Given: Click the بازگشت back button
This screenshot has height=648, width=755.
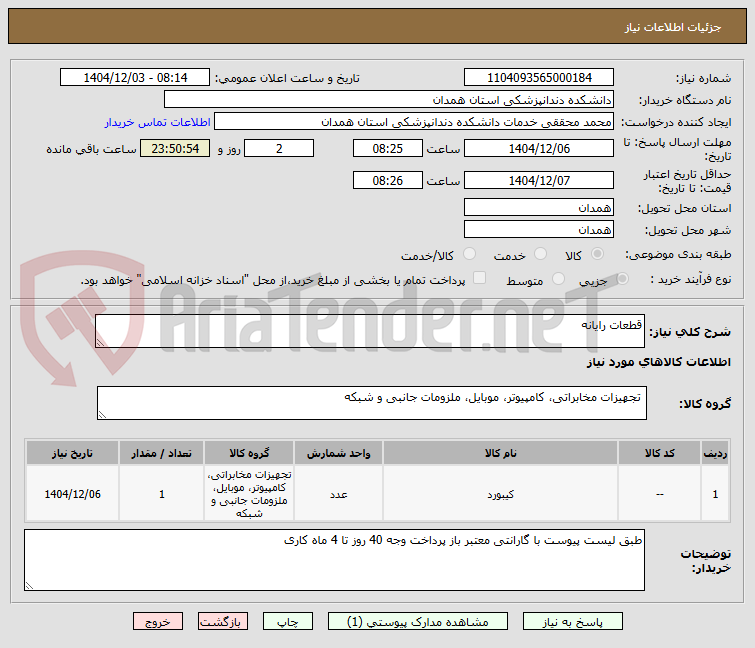Looking at the screenshot, I should [222, 621].
